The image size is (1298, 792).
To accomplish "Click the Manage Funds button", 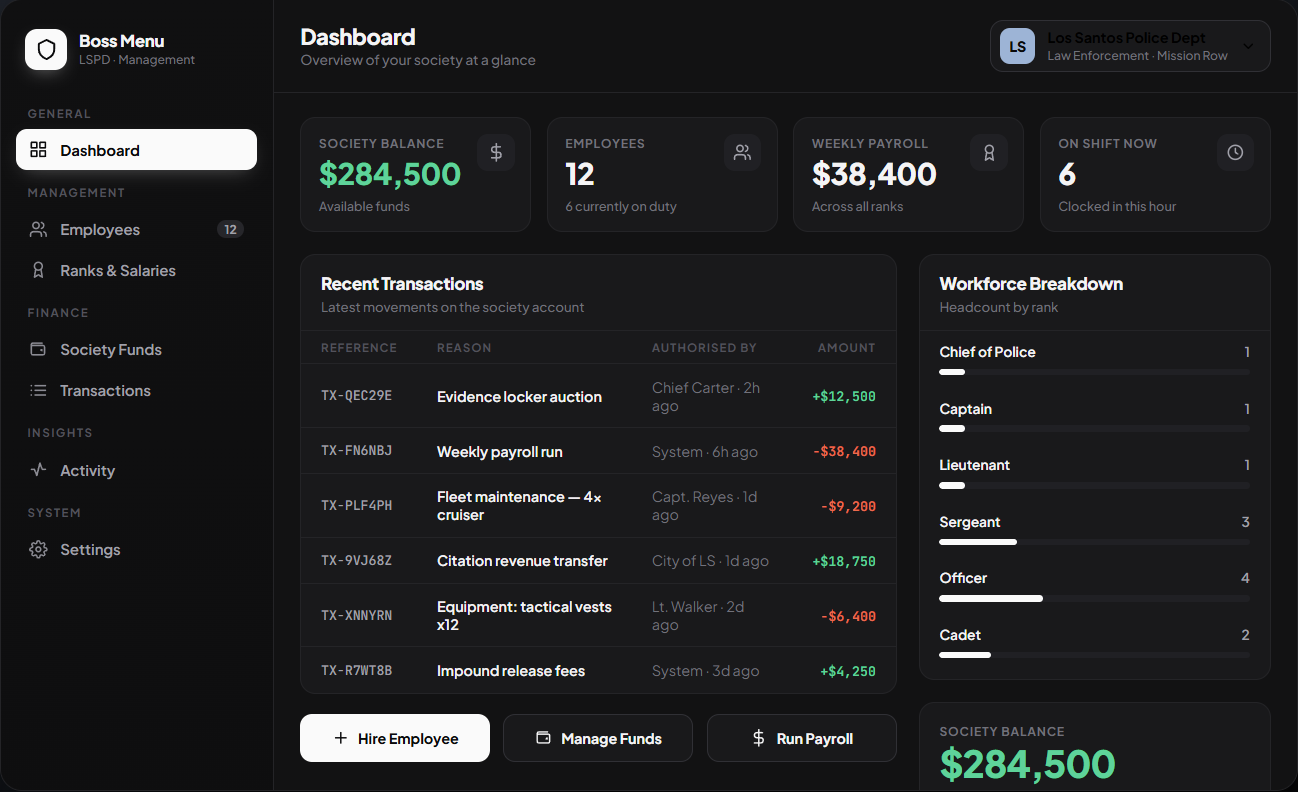I will (x=598, y=738).
